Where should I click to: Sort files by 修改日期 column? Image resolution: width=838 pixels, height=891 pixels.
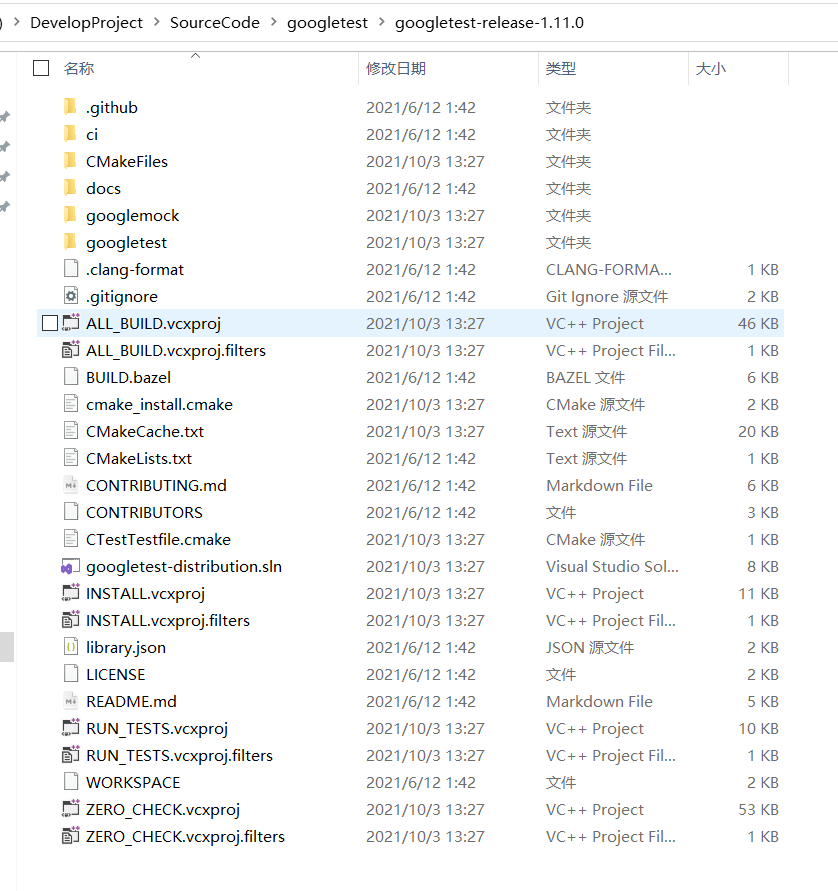coord(396,69)
